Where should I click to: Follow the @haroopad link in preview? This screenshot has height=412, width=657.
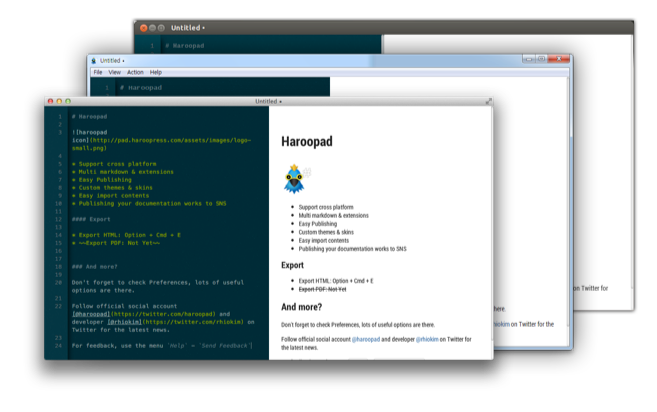(x=366, y=339)
